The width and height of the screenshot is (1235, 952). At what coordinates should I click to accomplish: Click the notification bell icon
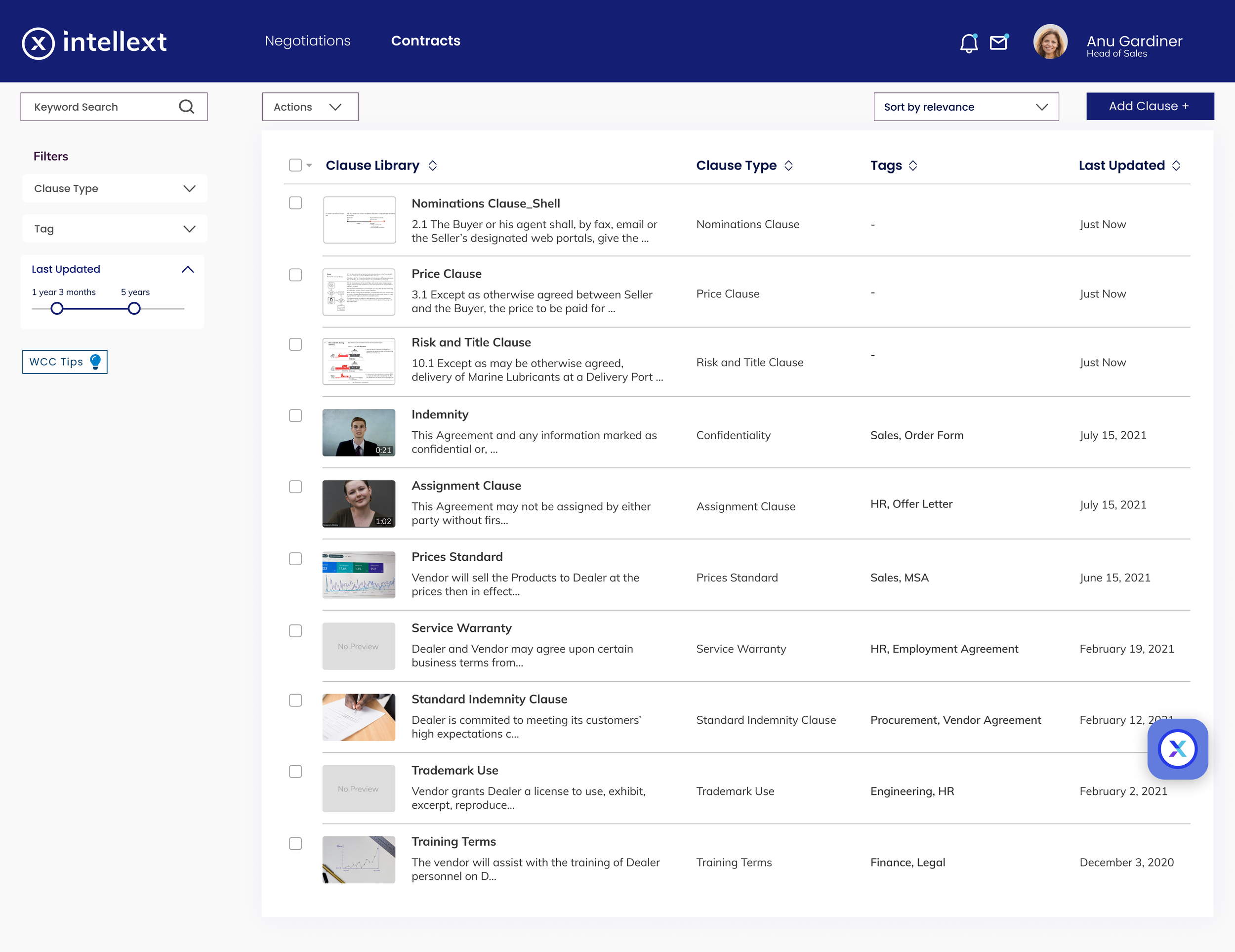969,43
